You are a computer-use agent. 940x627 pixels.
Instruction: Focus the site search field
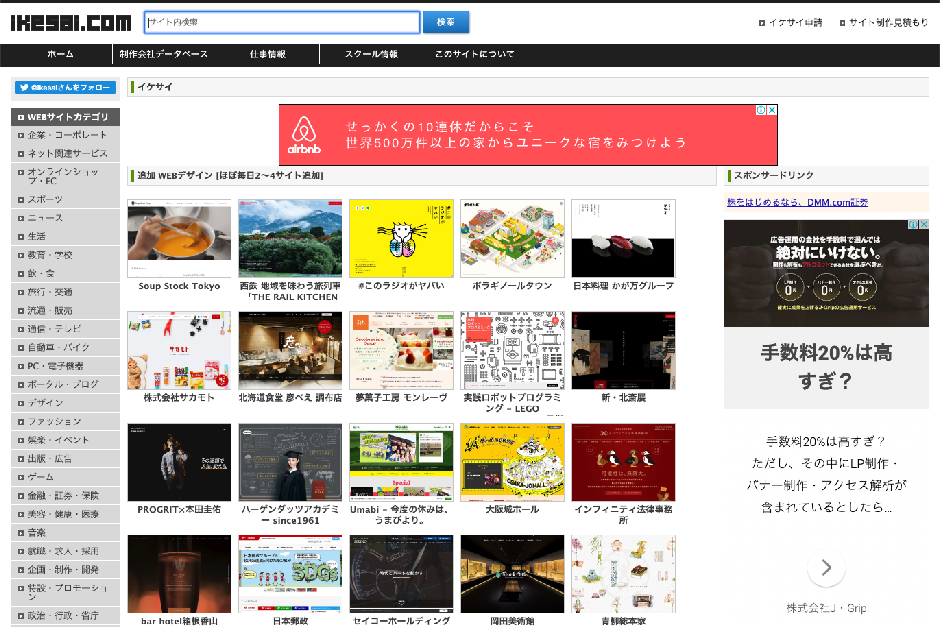[282, 22]
